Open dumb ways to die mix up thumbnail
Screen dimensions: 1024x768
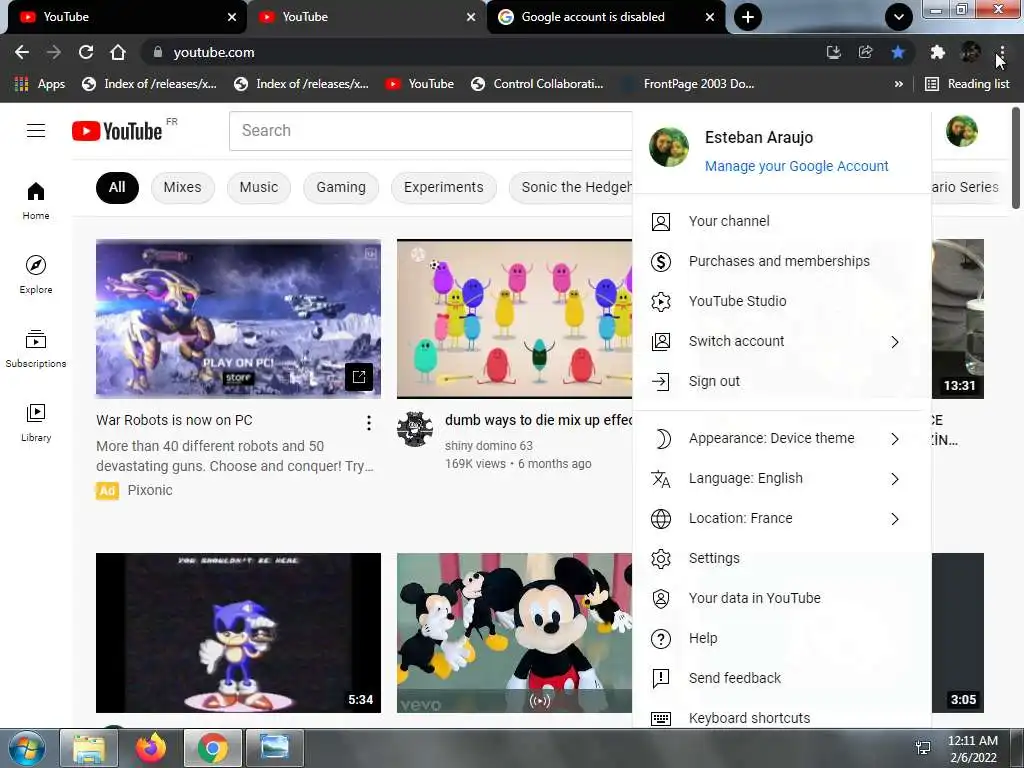(515, 319)
